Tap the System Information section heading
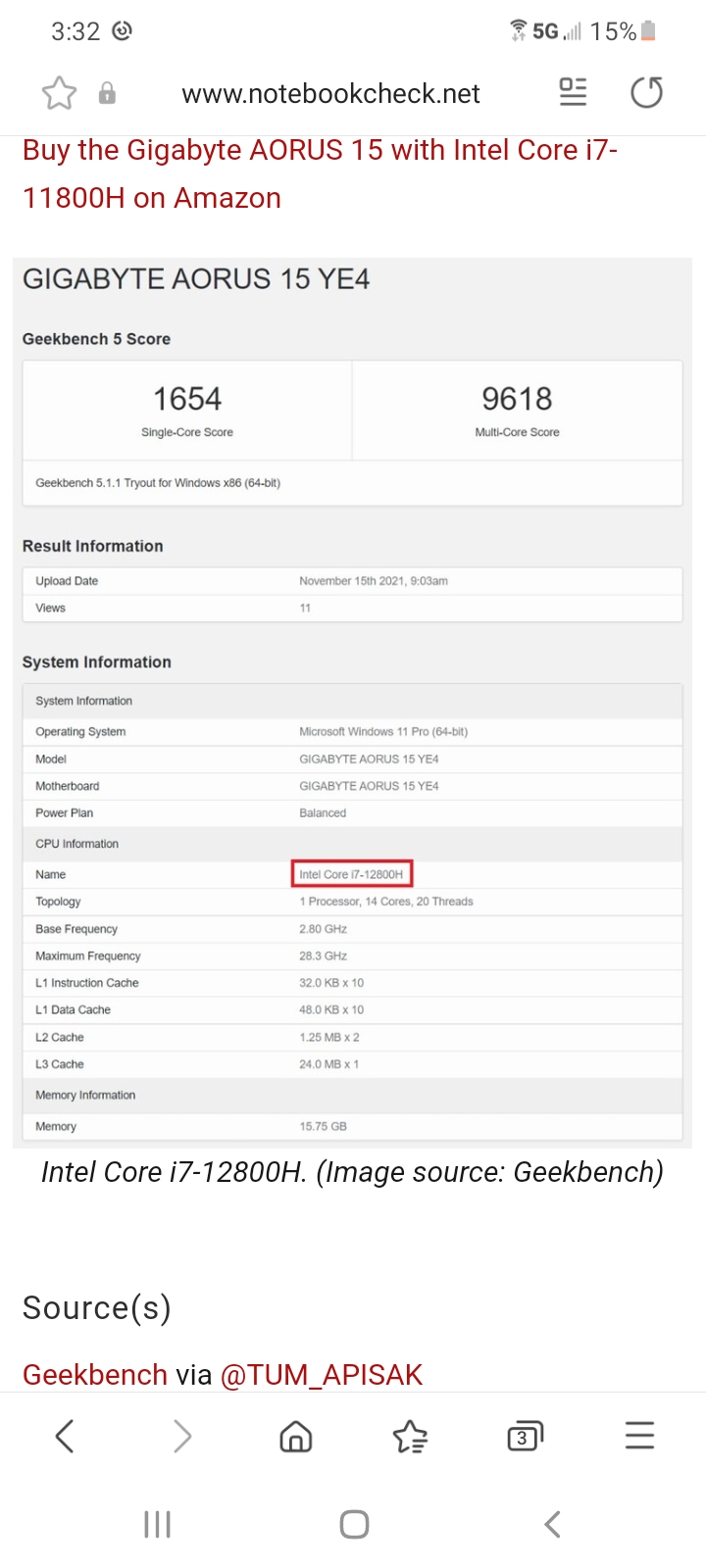 [x=97, y=662]
